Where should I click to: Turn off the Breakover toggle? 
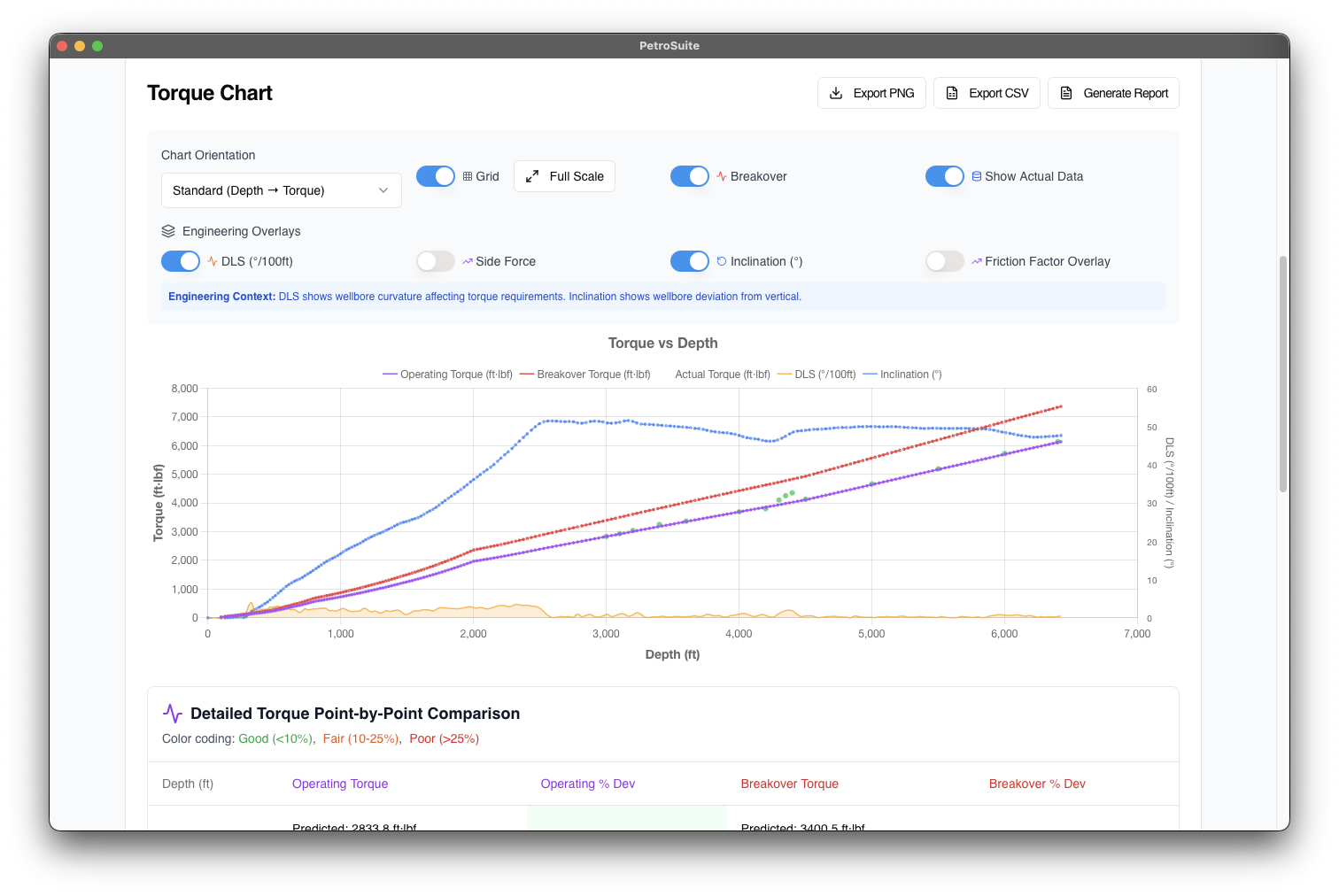coord(690,176)
